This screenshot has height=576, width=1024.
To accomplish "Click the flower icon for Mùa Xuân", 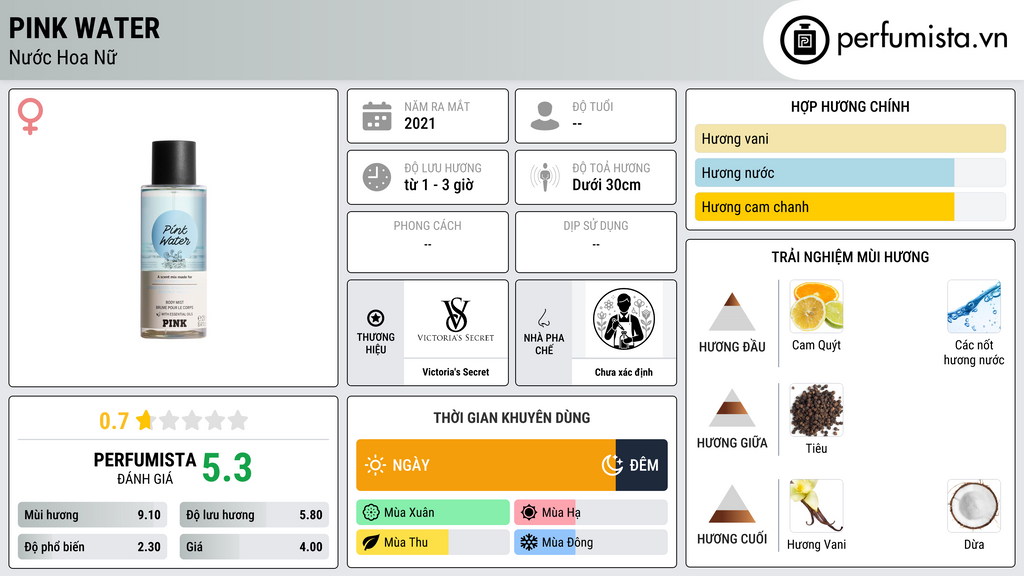I will point(371,513).
